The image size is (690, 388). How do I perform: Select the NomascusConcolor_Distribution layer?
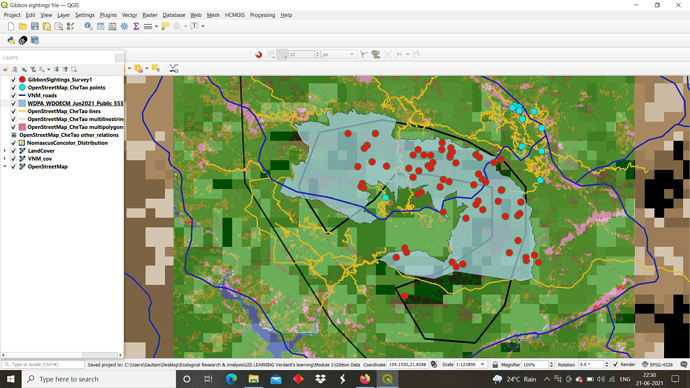(67, 143)
